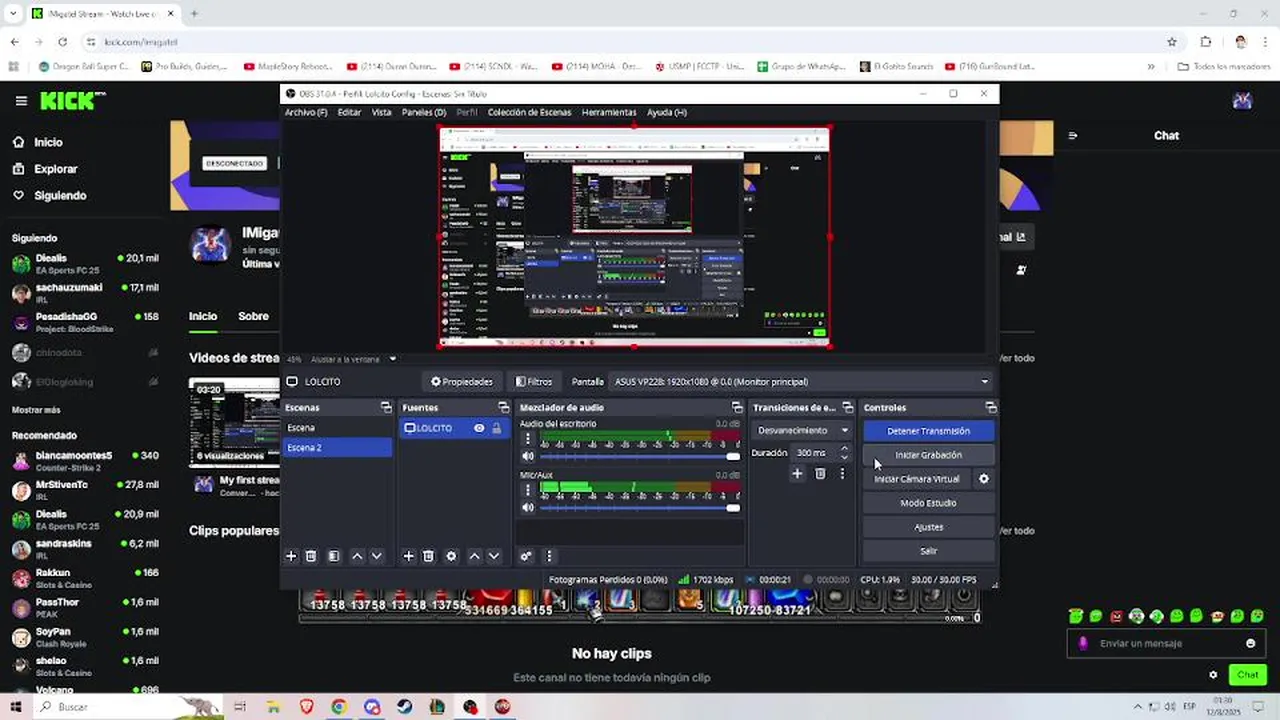
Task: Open virtual camera settings gear
Action: coord(984,479)
